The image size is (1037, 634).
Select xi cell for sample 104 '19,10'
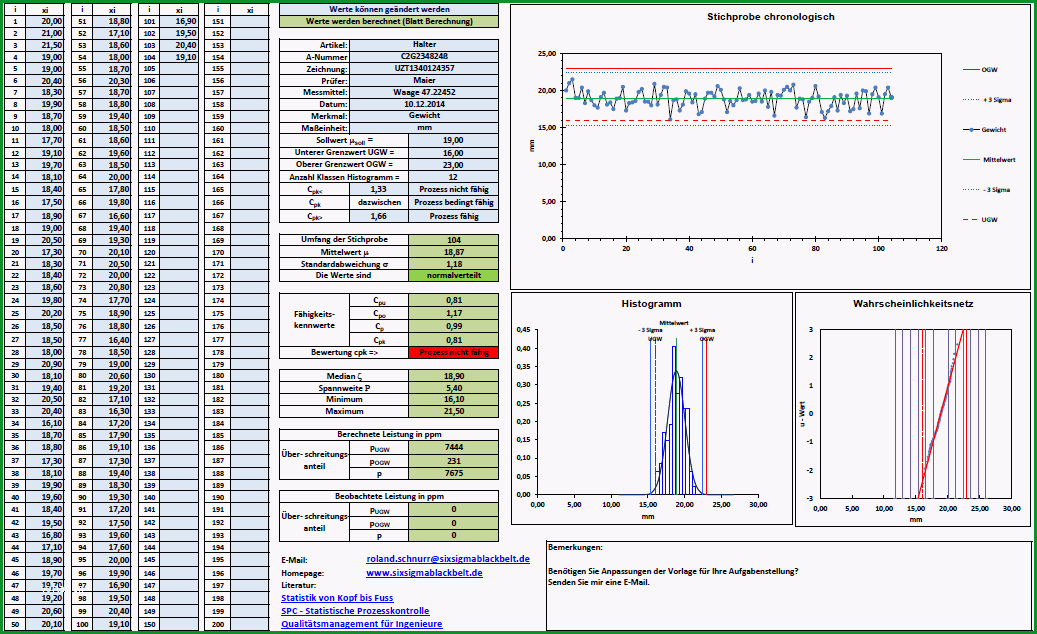(179, 57)
